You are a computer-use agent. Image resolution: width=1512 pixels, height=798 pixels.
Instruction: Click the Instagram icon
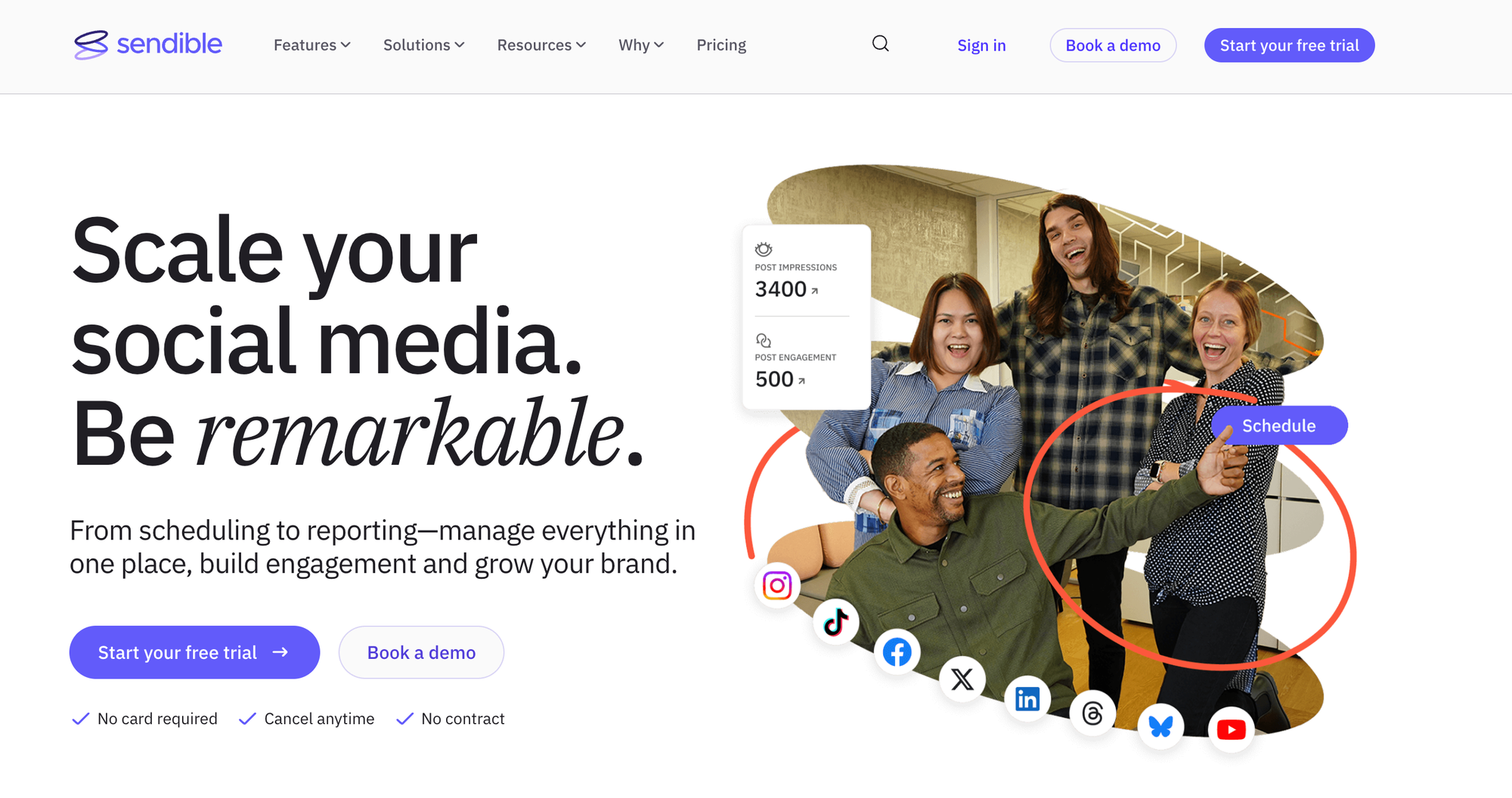(777, 586)
